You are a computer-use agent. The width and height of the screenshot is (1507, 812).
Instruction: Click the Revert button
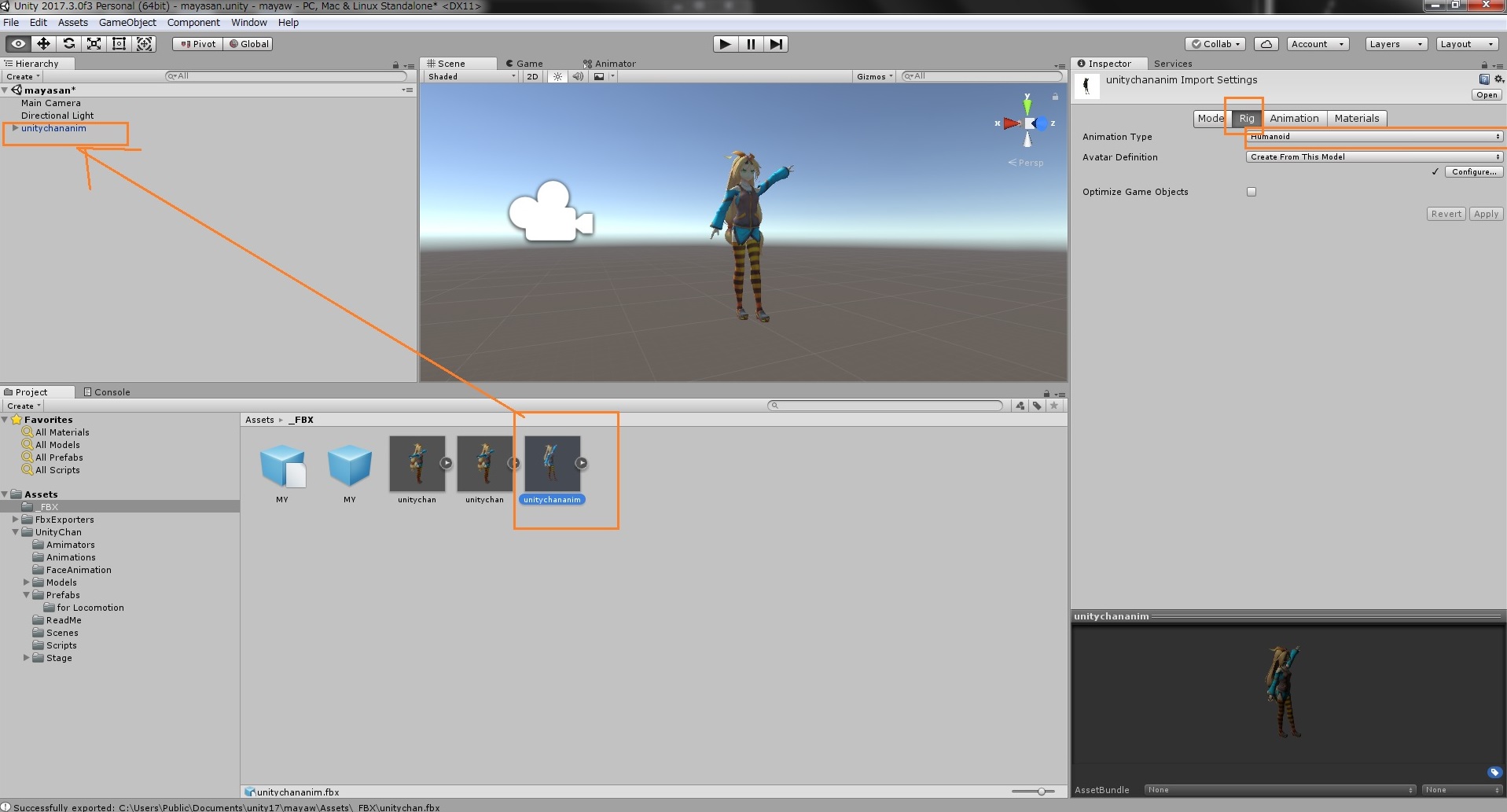pos(1446,214)
